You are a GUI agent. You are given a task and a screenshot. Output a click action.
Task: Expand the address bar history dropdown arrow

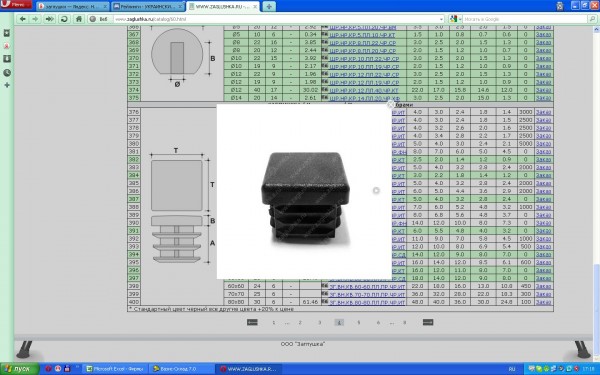[x=441, y=19]
